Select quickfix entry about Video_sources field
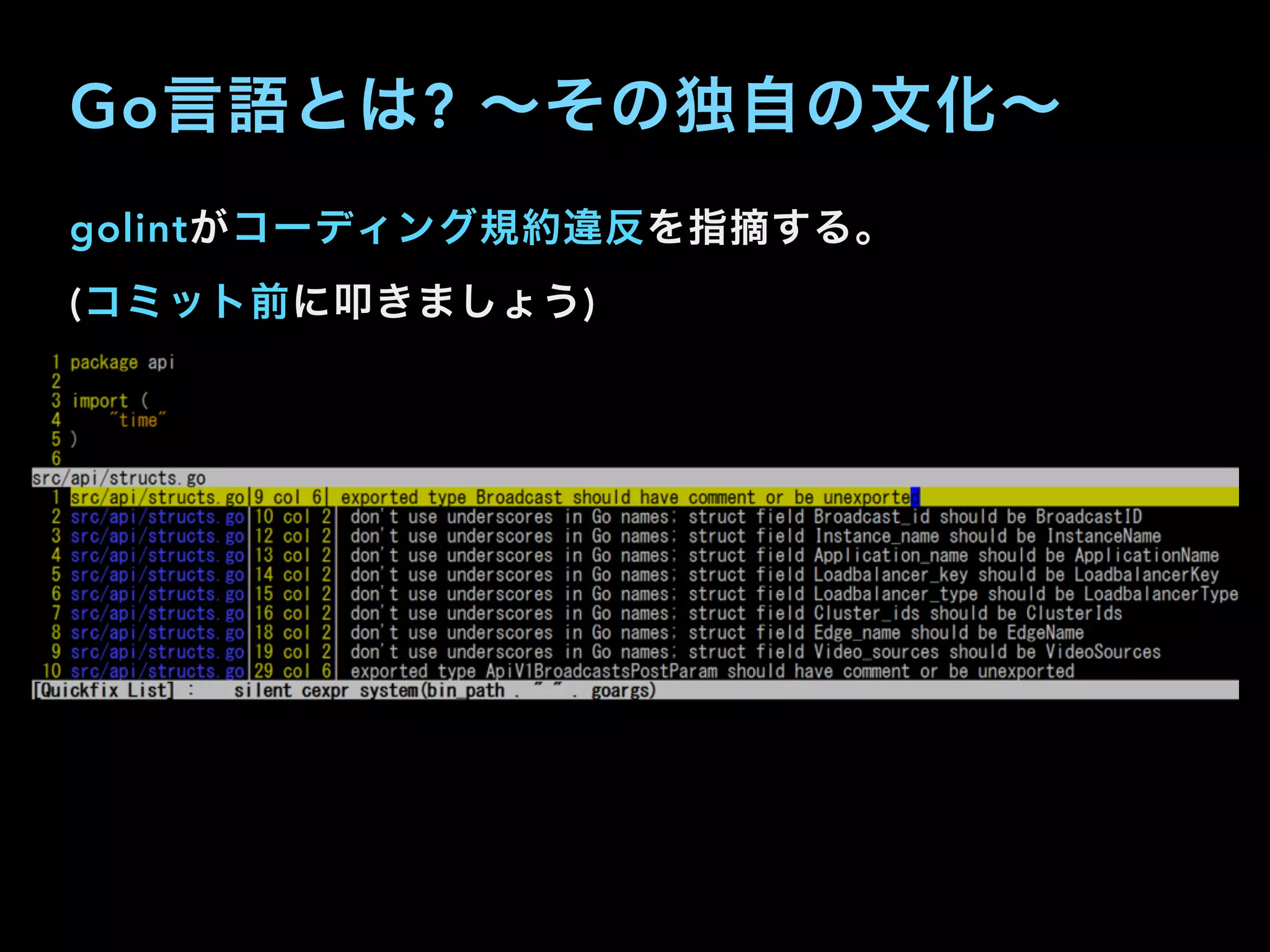Image resolution: width=1270 pixels, height=952 pixels. coord(635,651)
